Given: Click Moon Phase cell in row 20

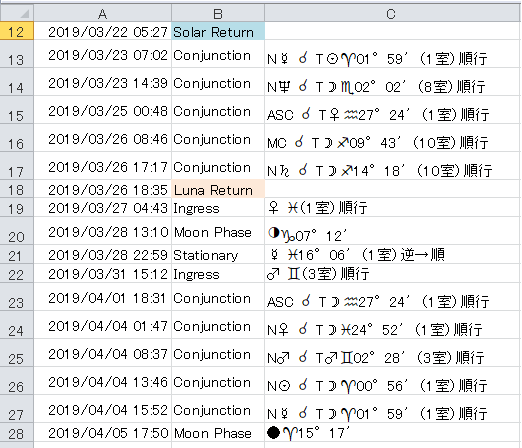Looking at the screenshot, I should (218, 231).
